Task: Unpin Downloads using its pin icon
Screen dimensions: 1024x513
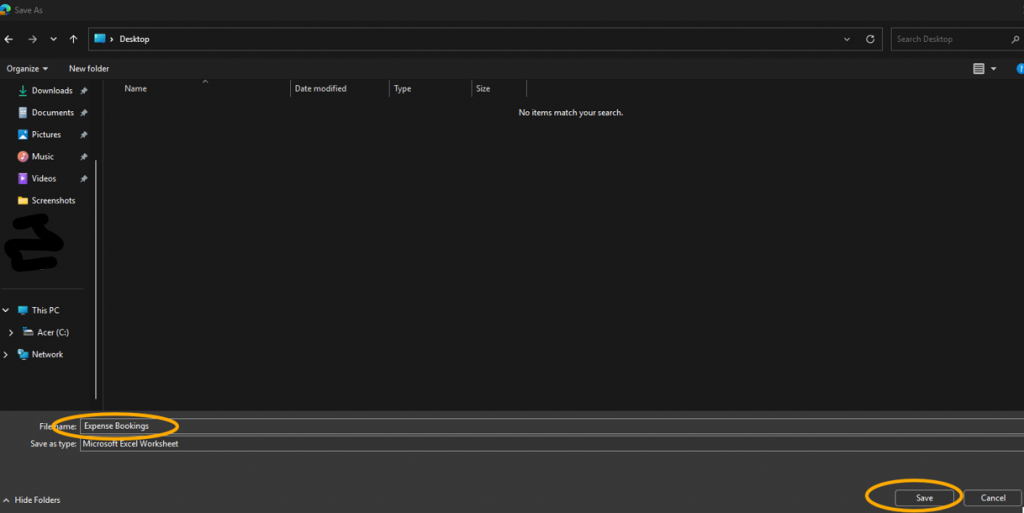Action: tap(84, 91)
